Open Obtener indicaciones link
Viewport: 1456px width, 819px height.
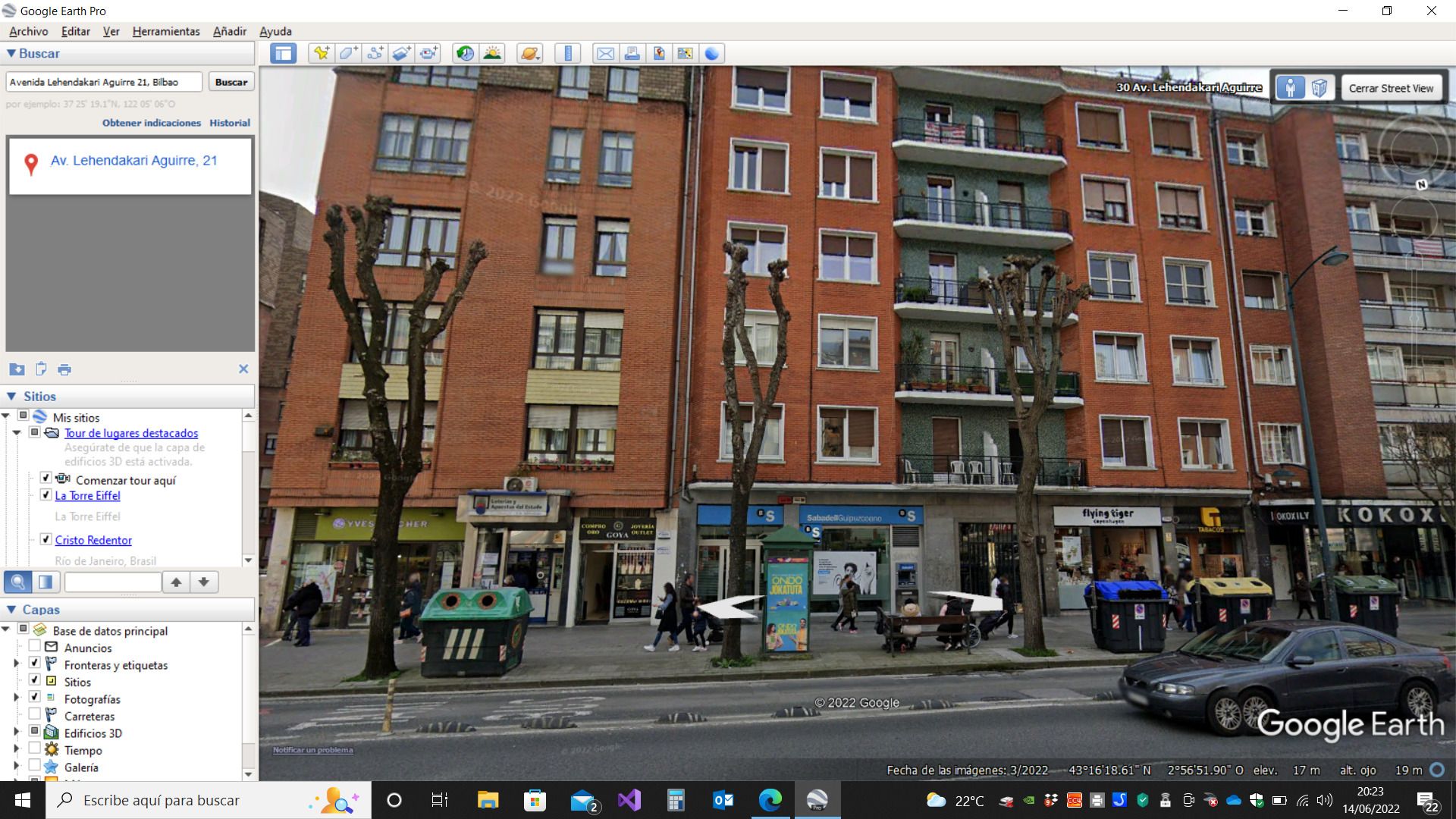pos(152,123)
